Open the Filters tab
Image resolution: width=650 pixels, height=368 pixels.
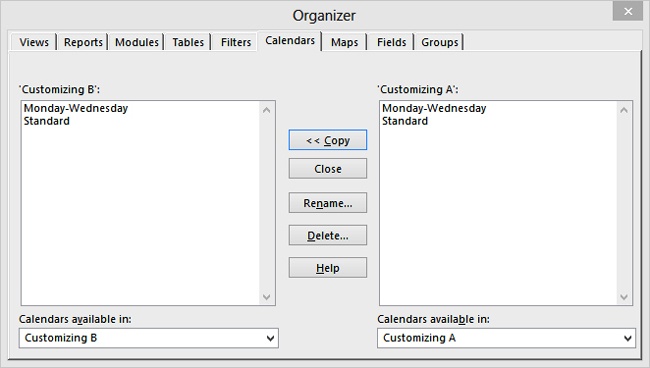[235, 42]
